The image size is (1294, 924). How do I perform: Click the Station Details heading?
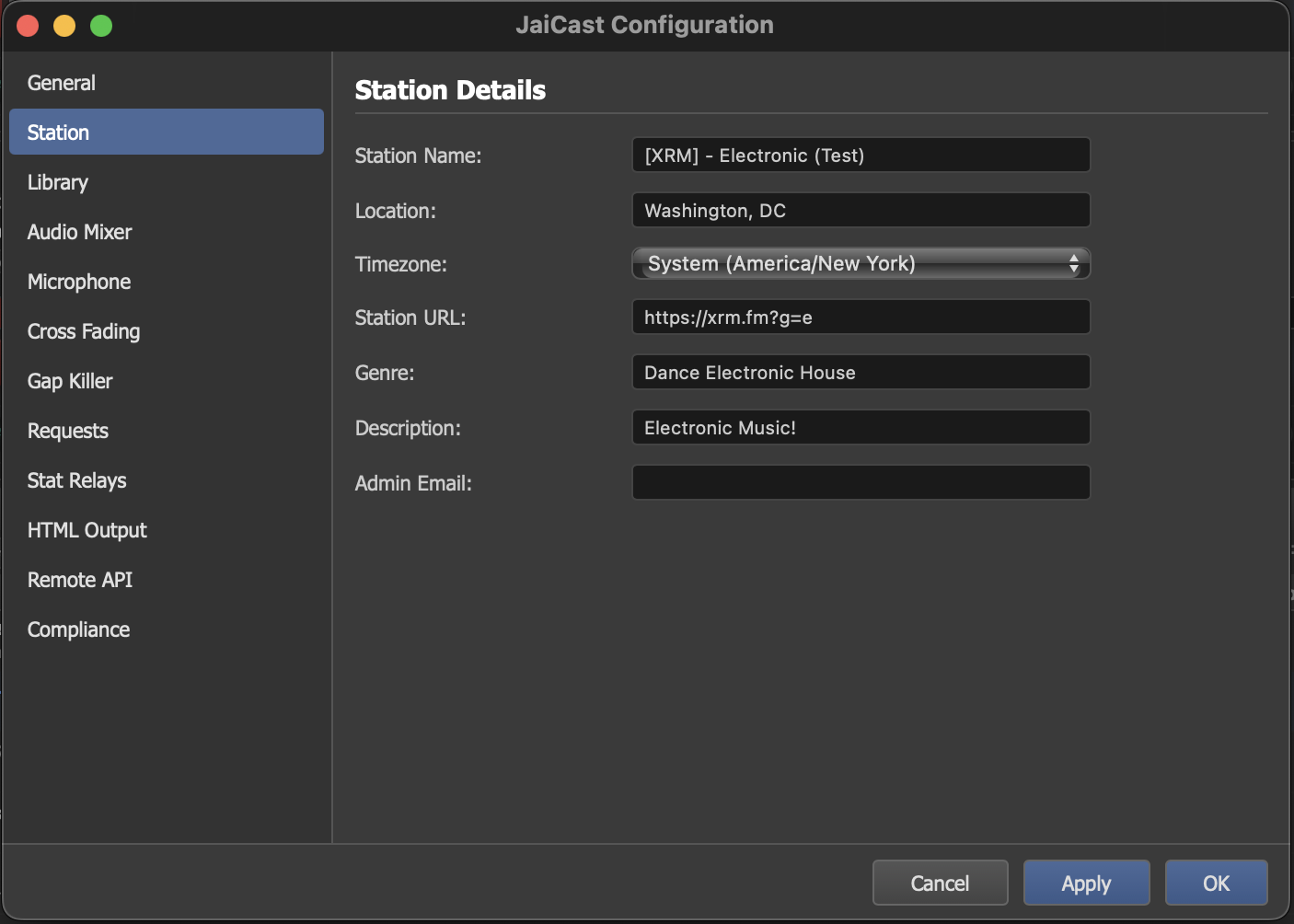click(450, 90)
